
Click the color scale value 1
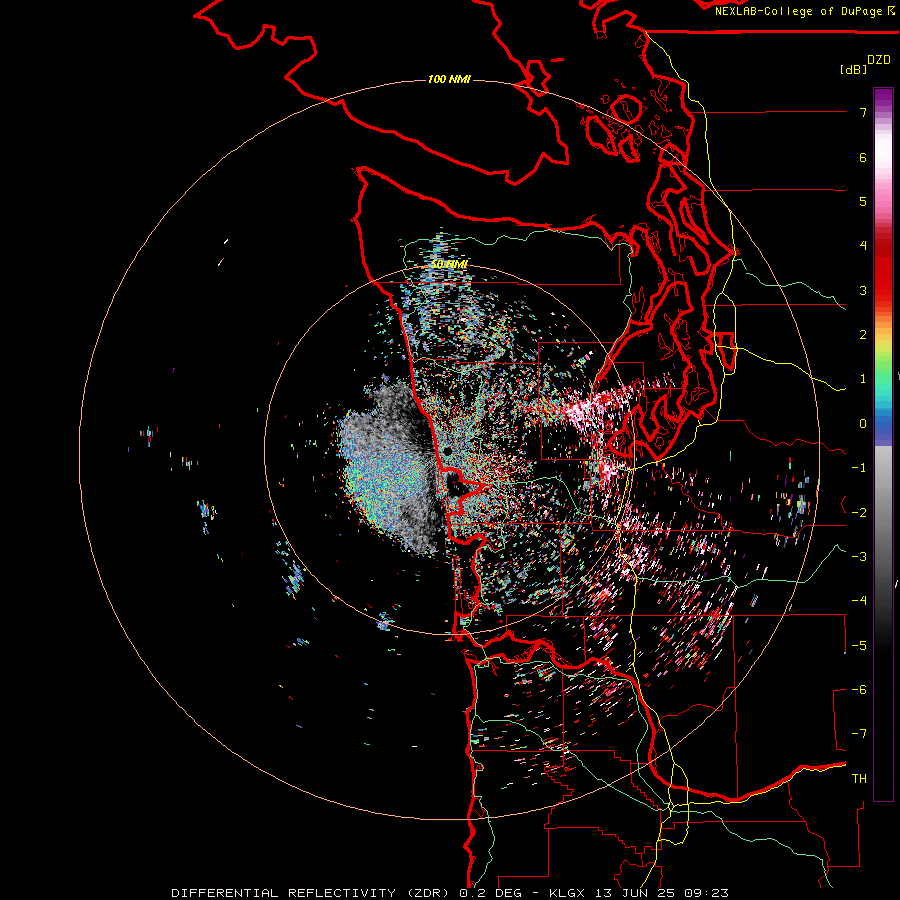coord(863,379)
